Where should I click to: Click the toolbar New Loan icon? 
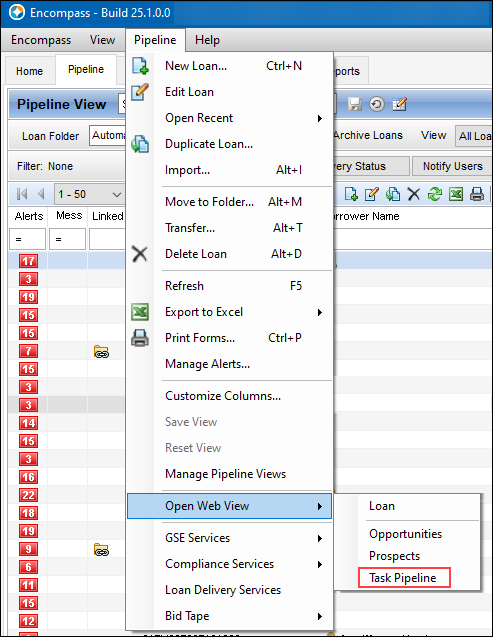[x=351, y=194]
